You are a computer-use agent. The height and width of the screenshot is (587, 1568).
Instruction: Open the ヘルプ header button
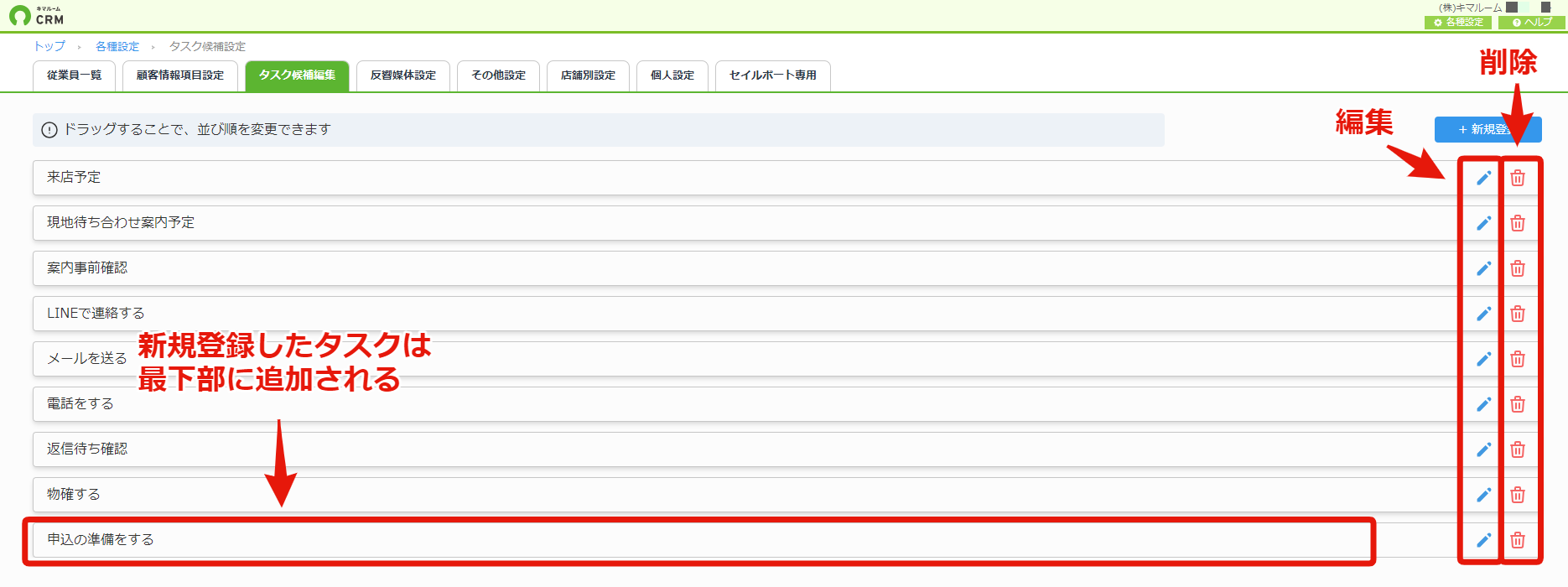1532,23
